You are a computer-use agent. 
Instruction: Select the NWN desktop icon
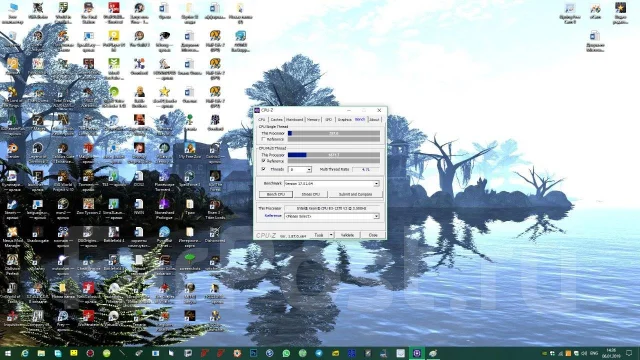coord(139,207)
